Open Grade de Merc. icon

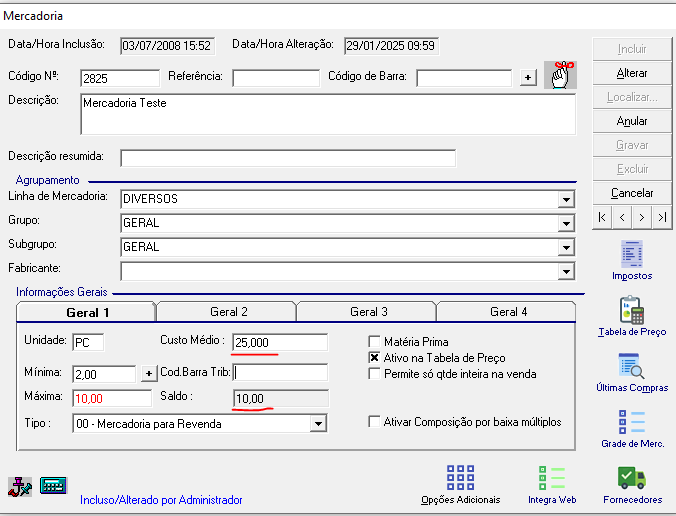(632, 422)
